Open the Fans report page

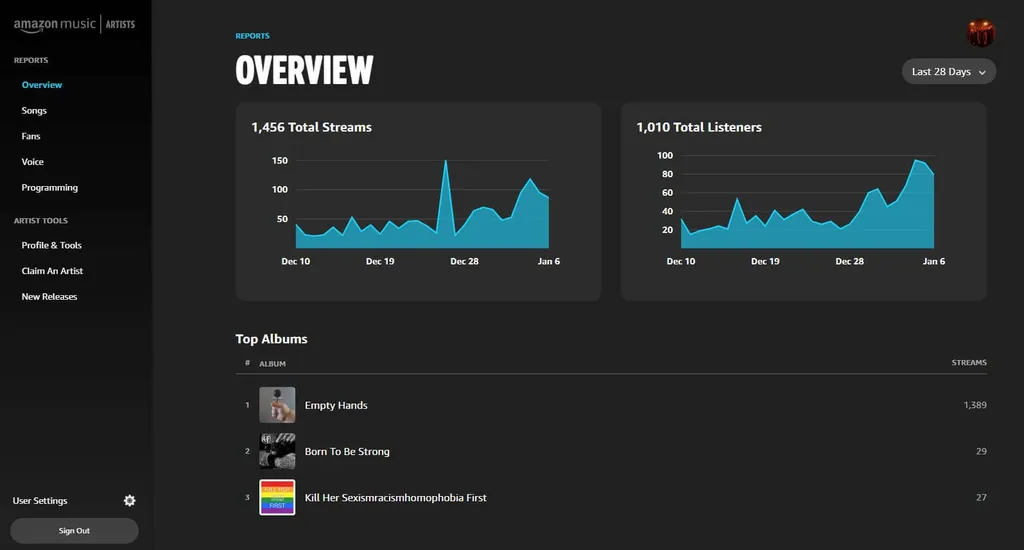31,136
